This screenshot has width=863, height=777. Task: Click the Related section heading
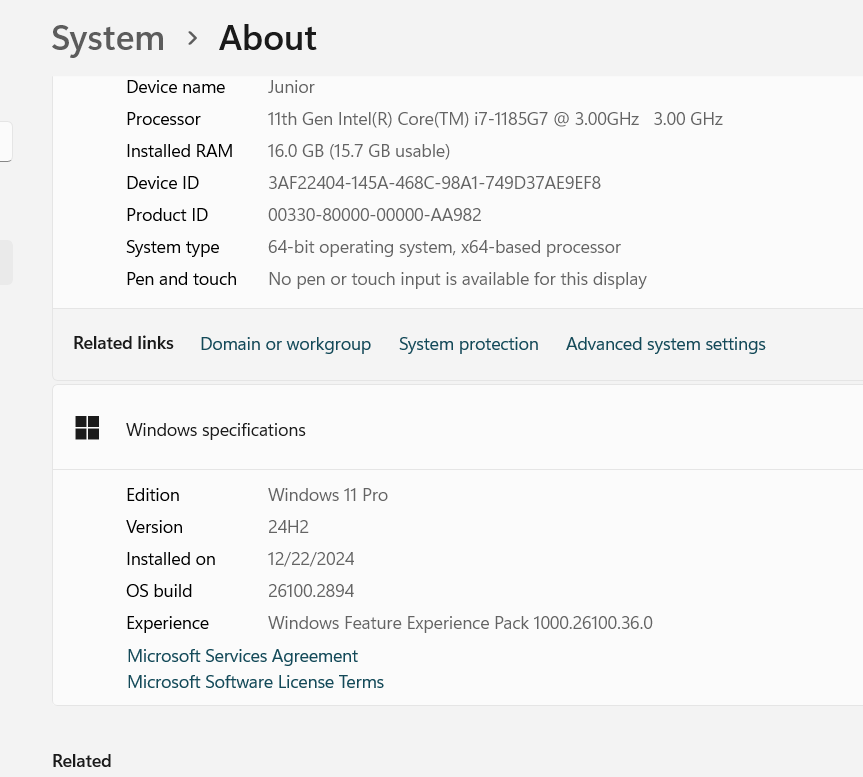82,761
